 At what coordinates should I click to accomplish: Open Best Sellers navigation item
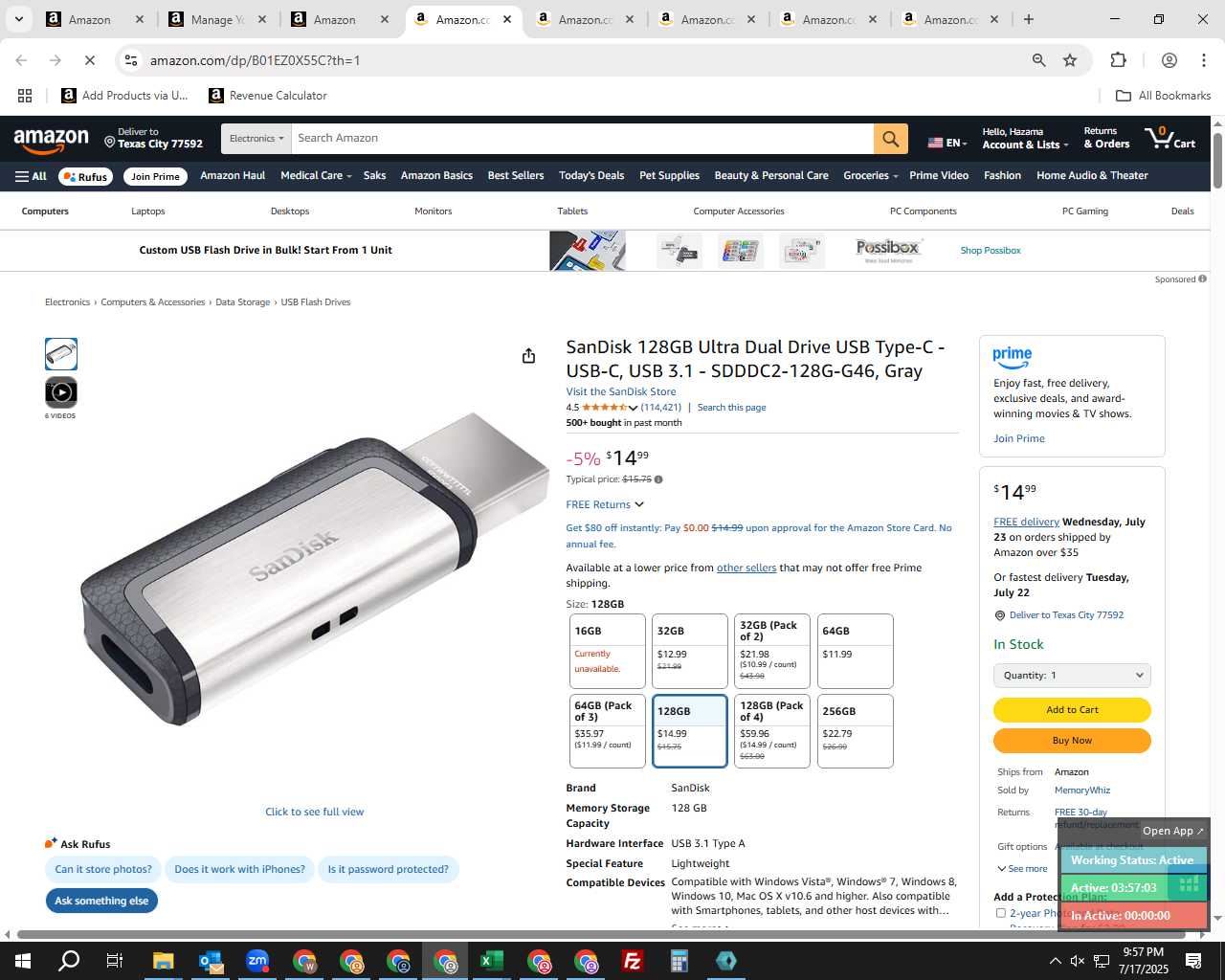pos(516,176)
